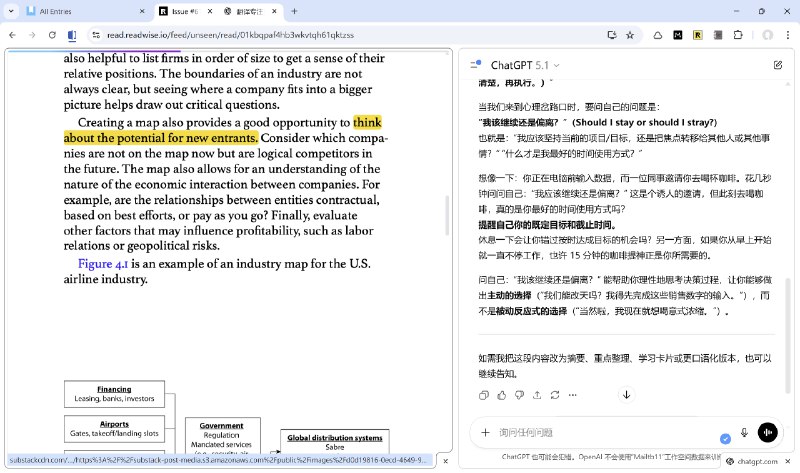Image resolution: width=800 pixels, height=473 pixels.
Task: Close the Issue #6 tab
Action: [x=210, y=11]
